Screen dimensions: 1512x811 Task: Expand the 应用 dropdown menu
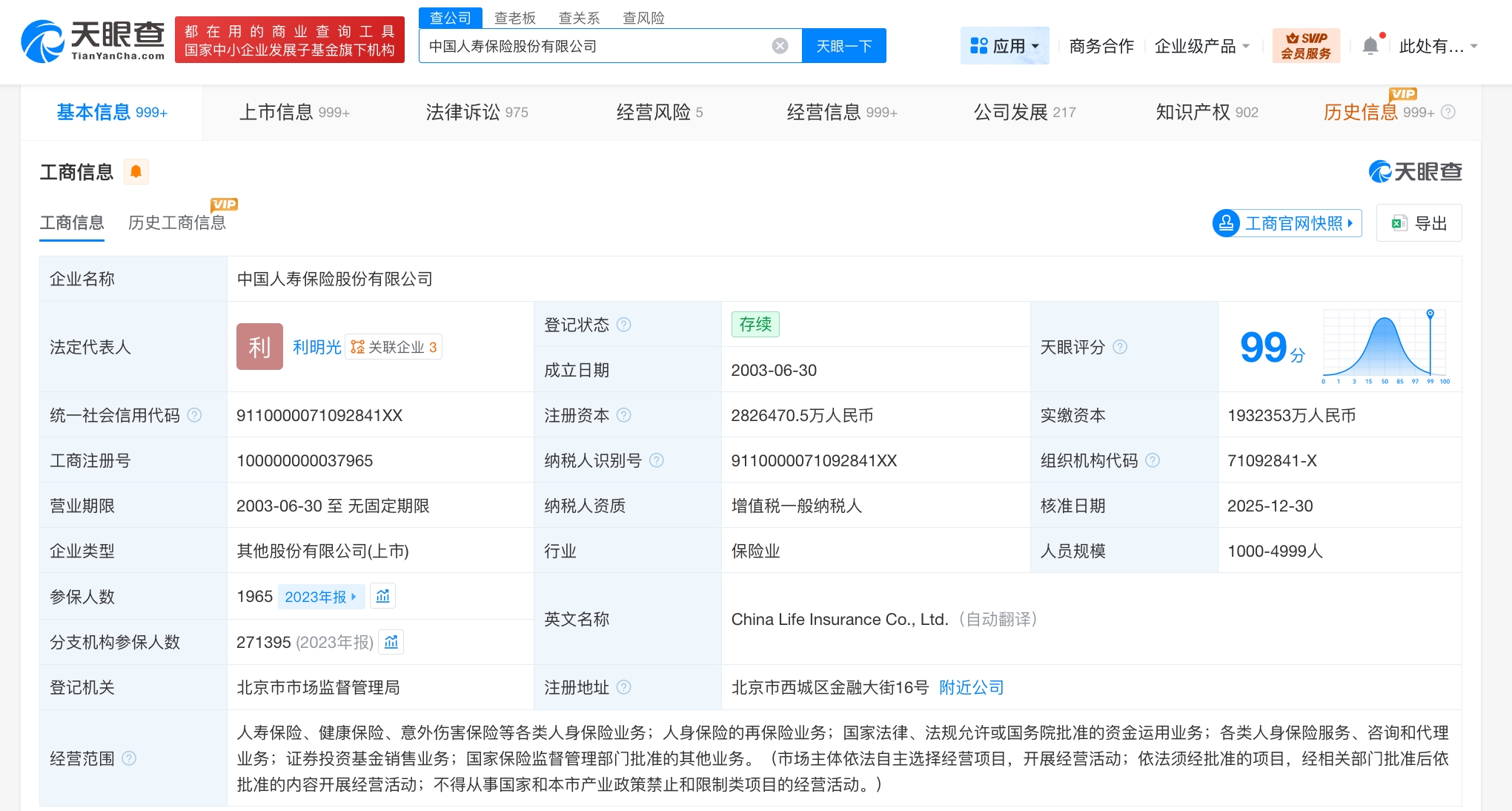click(1004, 46)
